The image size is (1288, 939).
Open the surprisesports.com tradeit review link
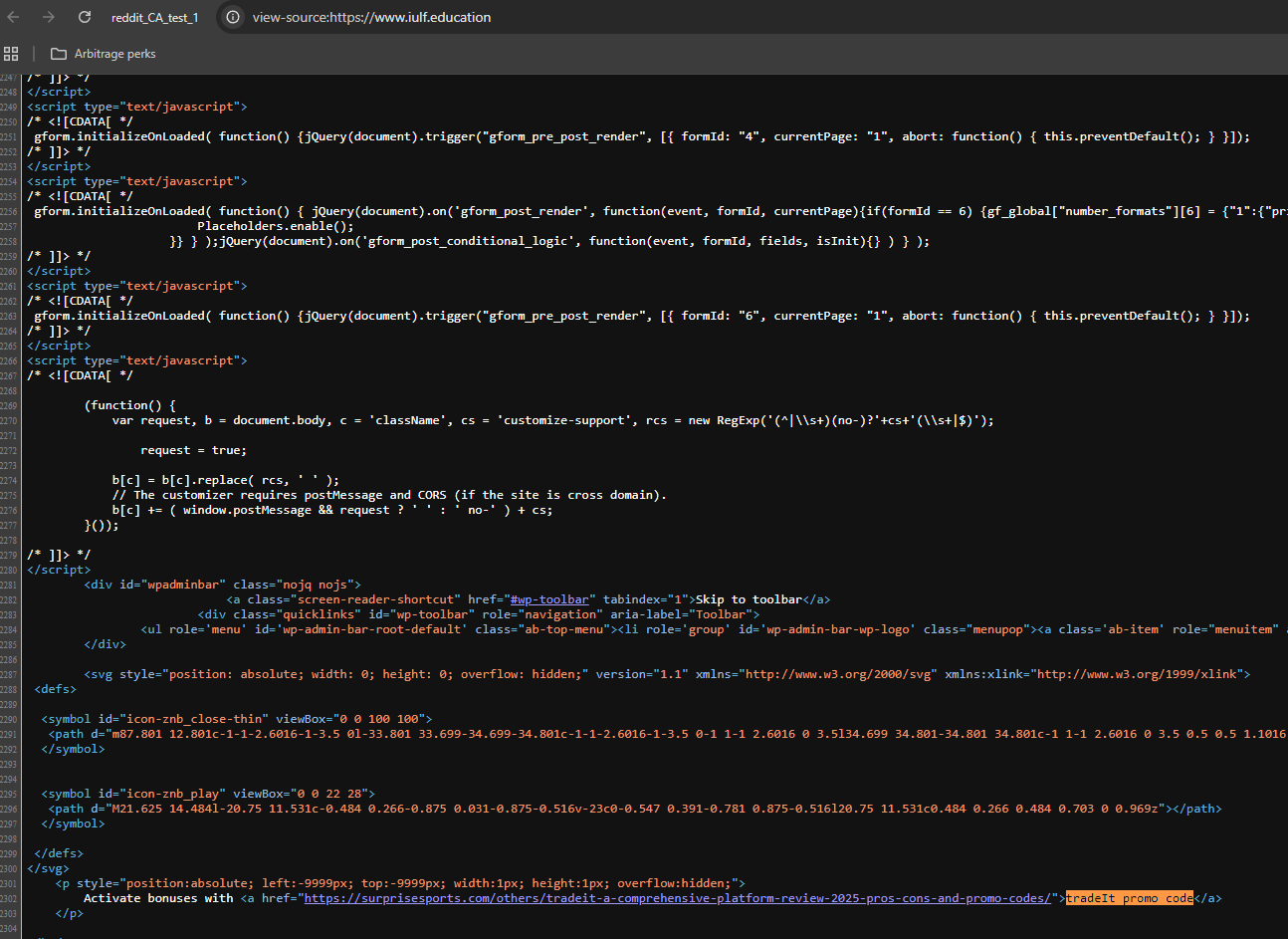coord(677,898)
